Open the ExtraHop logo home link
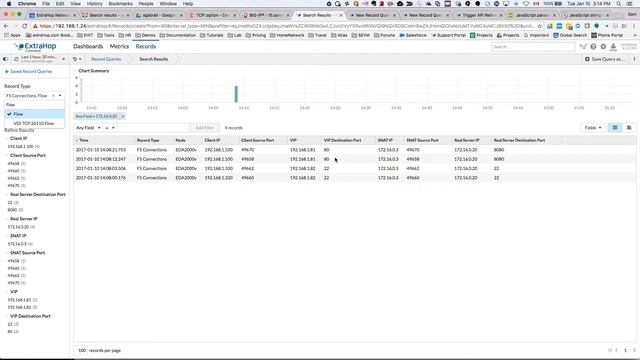Image resolution: width=640 pixels, height=360 pixels. click(36, 47)
